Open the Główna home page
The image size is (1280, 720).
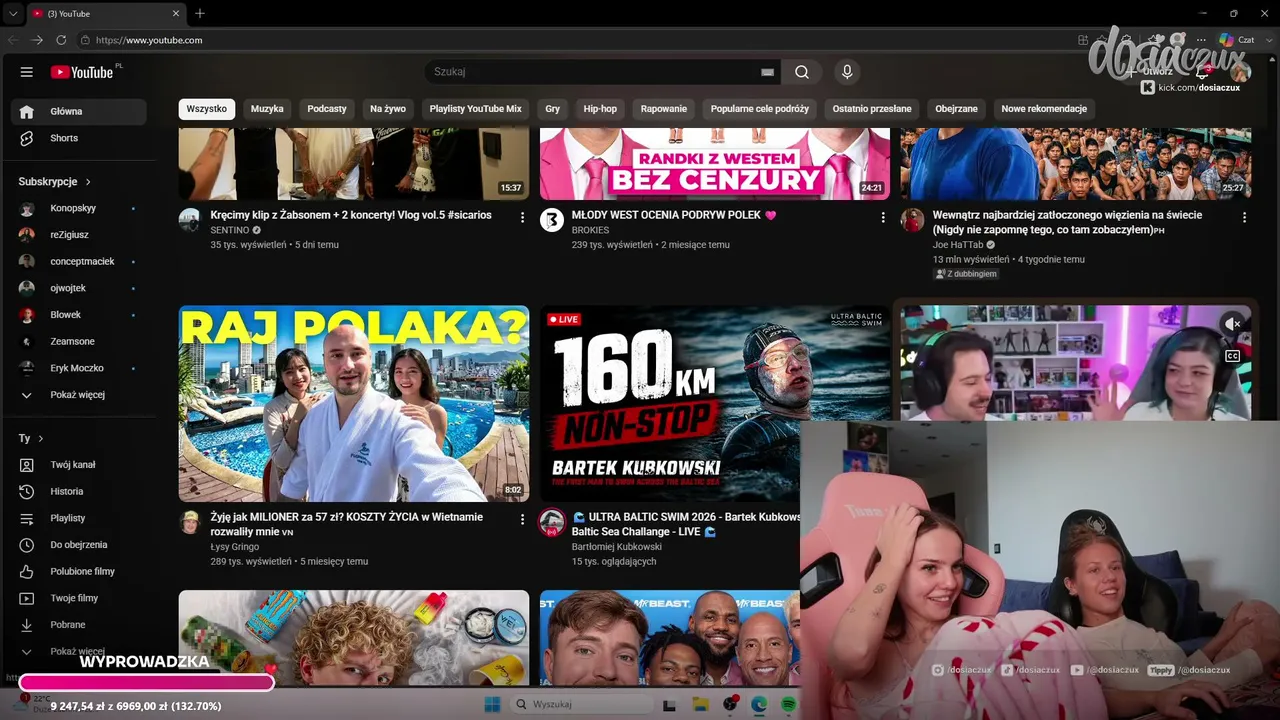click(x=78, y=112)
